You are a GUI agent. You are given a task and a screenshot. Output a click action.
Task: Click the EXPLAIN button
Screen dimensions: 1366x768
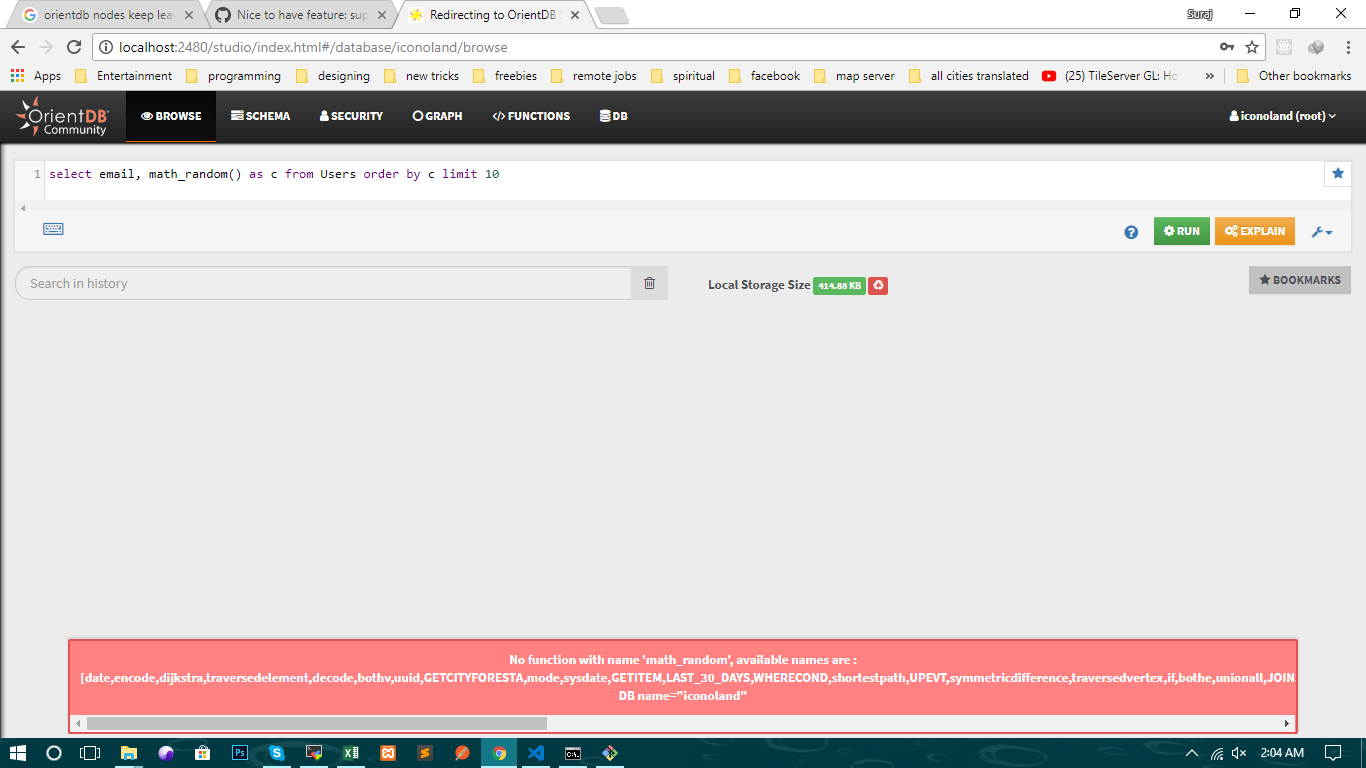1254,231
